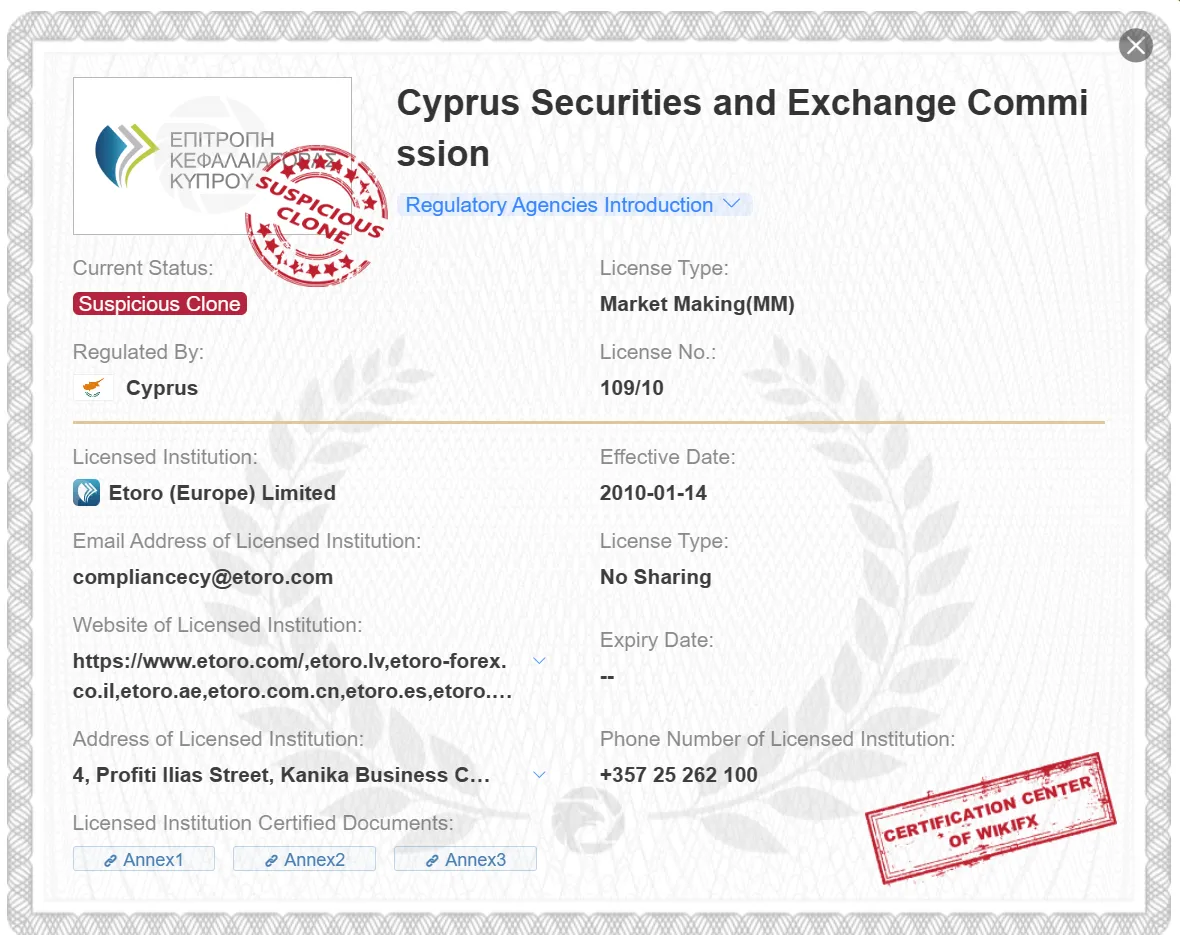Open the Annex2 certified document
Viewport: 1180px width, 935px height.
tap(304, 859)
